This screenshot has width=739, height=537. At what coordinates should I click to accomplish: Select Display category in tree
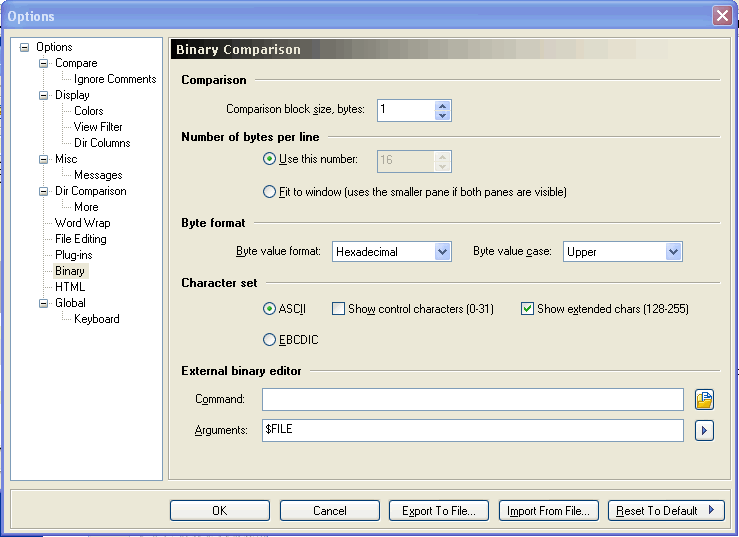[x=72, y=95]
